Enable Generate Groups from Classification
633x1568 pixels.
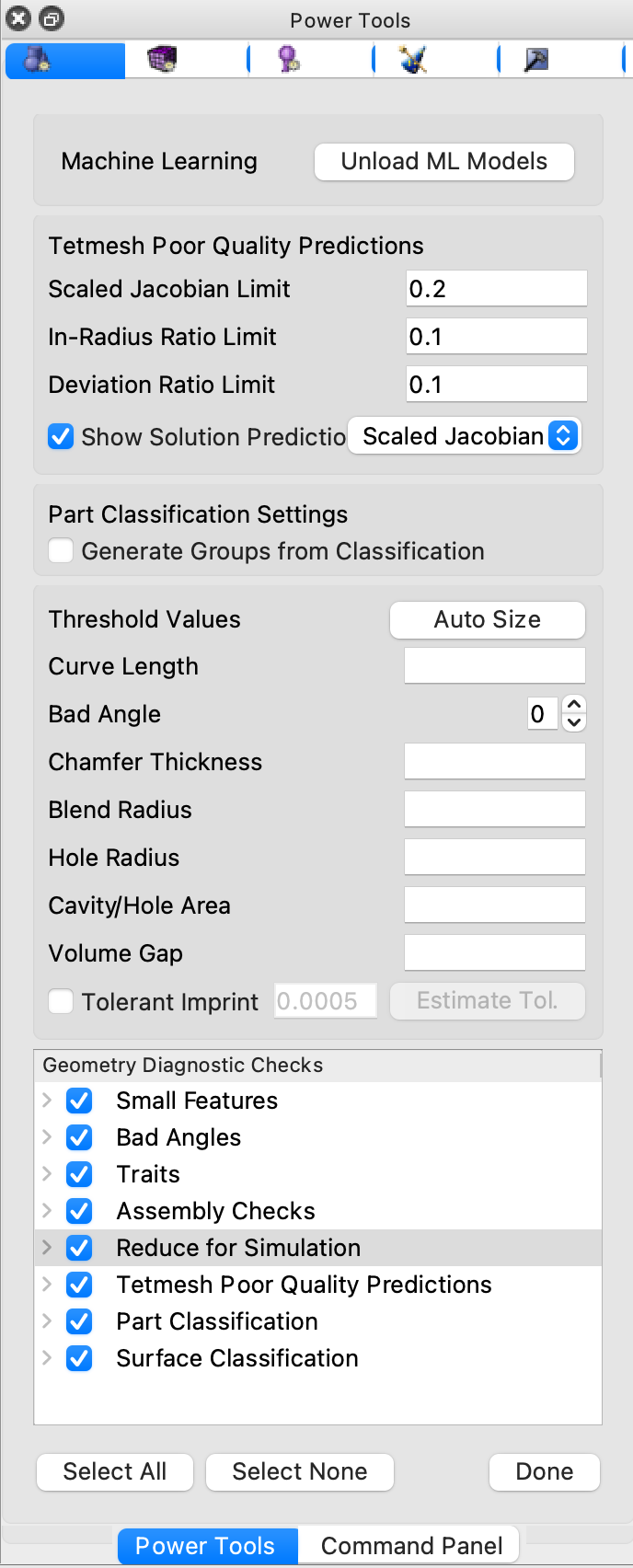(x=61, y=551)
